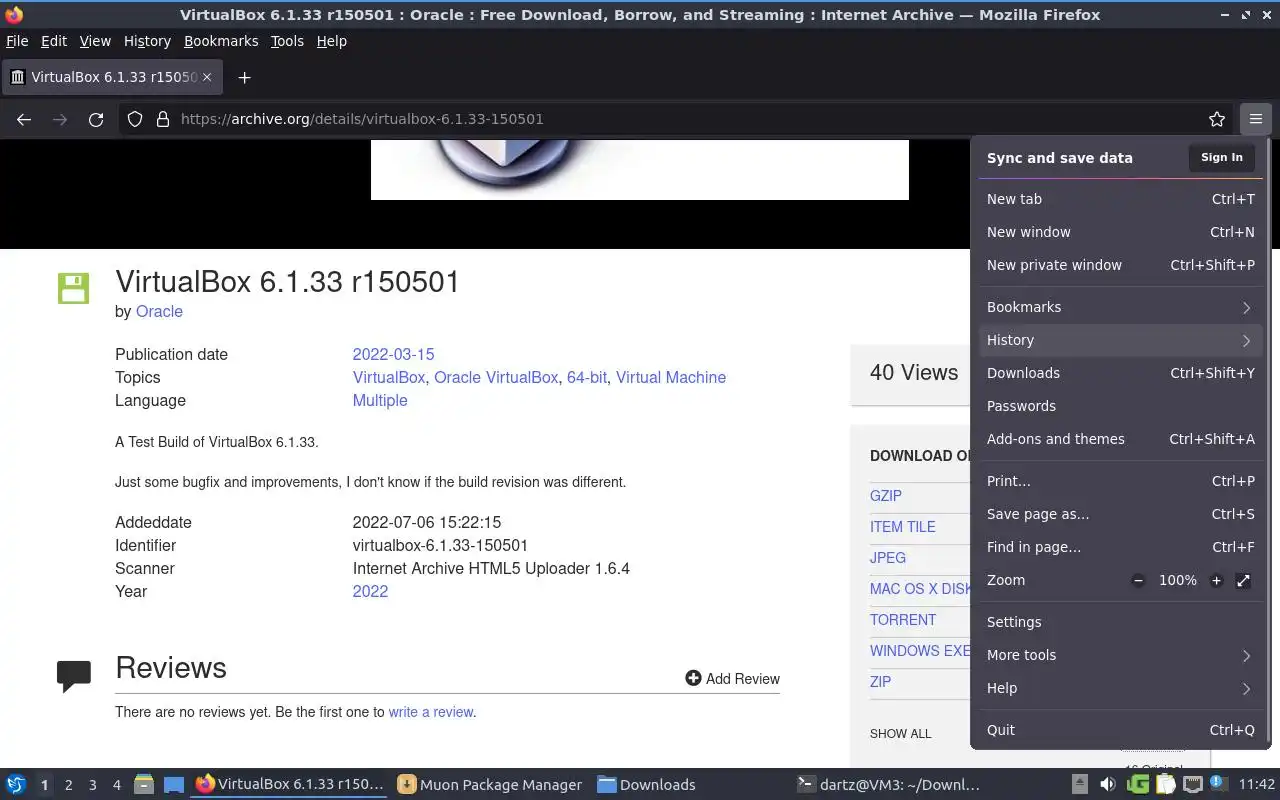Open Settings from the app menu
Image resolution: width=1280 pixels, height=800 pixels.
(1120, 622)
